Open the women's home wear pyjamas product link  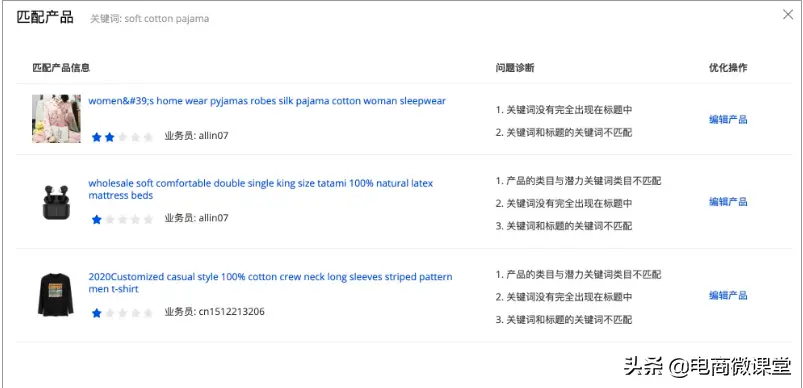[x=267, y=101]
